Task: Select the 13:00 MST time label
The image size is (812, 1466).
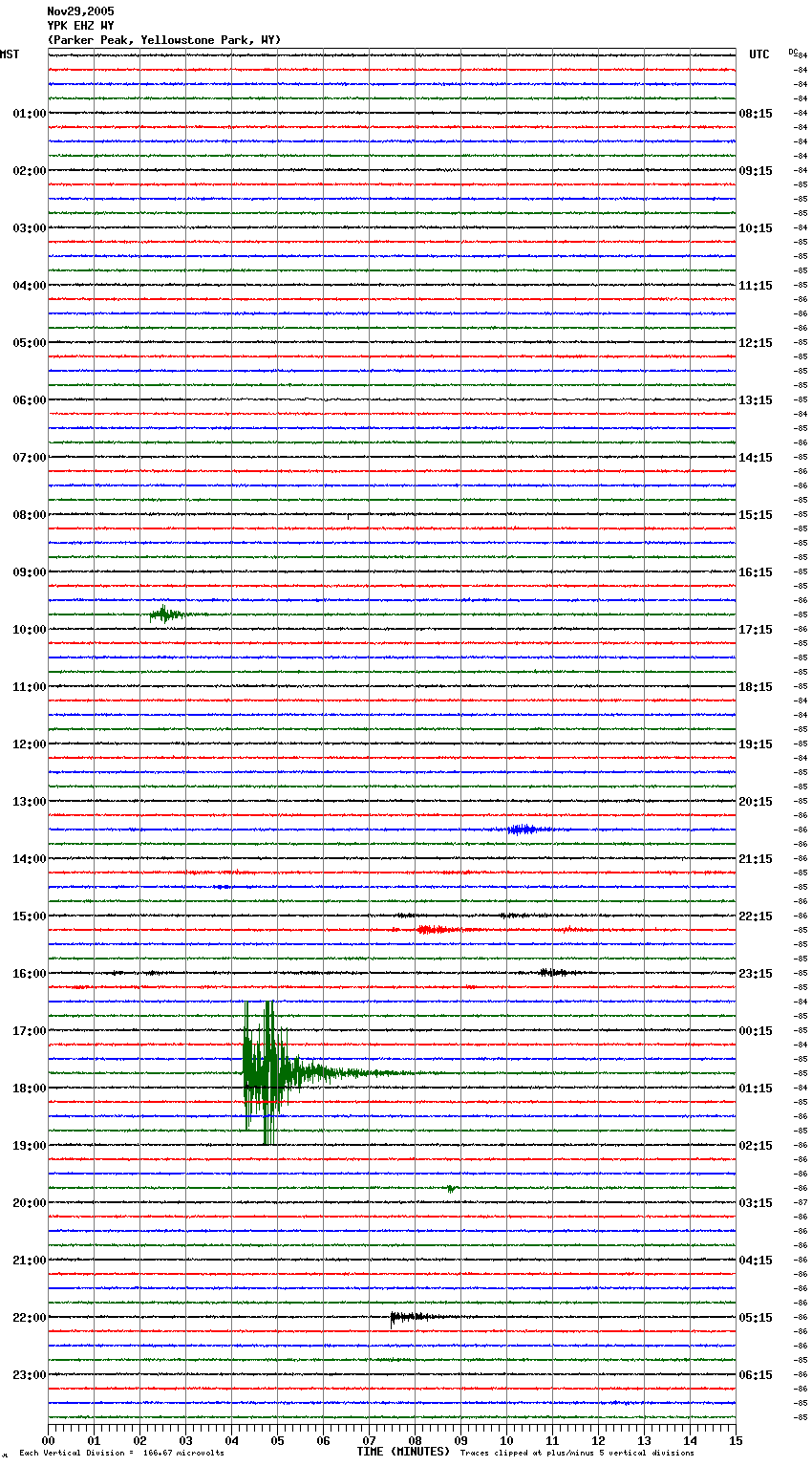Action: [30, 802]
